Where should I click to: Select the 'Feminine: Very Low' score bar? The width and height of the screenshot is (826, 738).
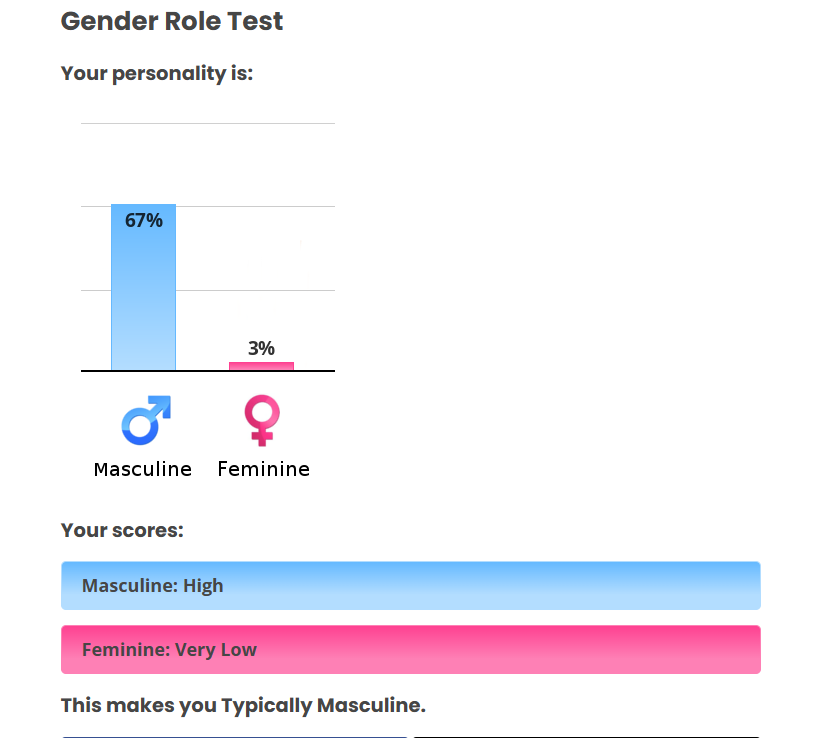pos(410,649)
